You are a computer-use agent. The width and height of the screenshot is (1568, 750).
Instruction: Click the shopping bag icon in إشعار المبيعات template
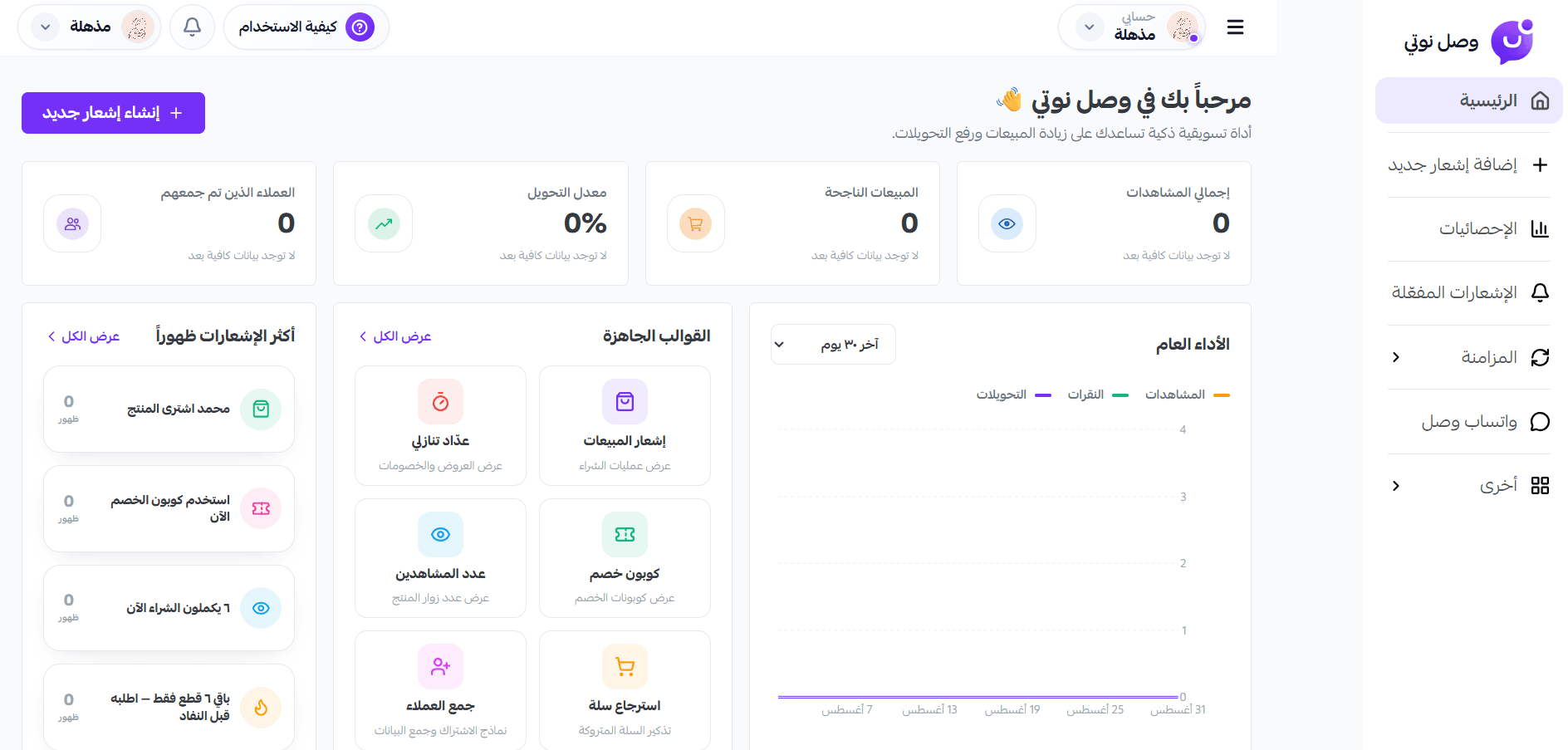pos(625,402)
